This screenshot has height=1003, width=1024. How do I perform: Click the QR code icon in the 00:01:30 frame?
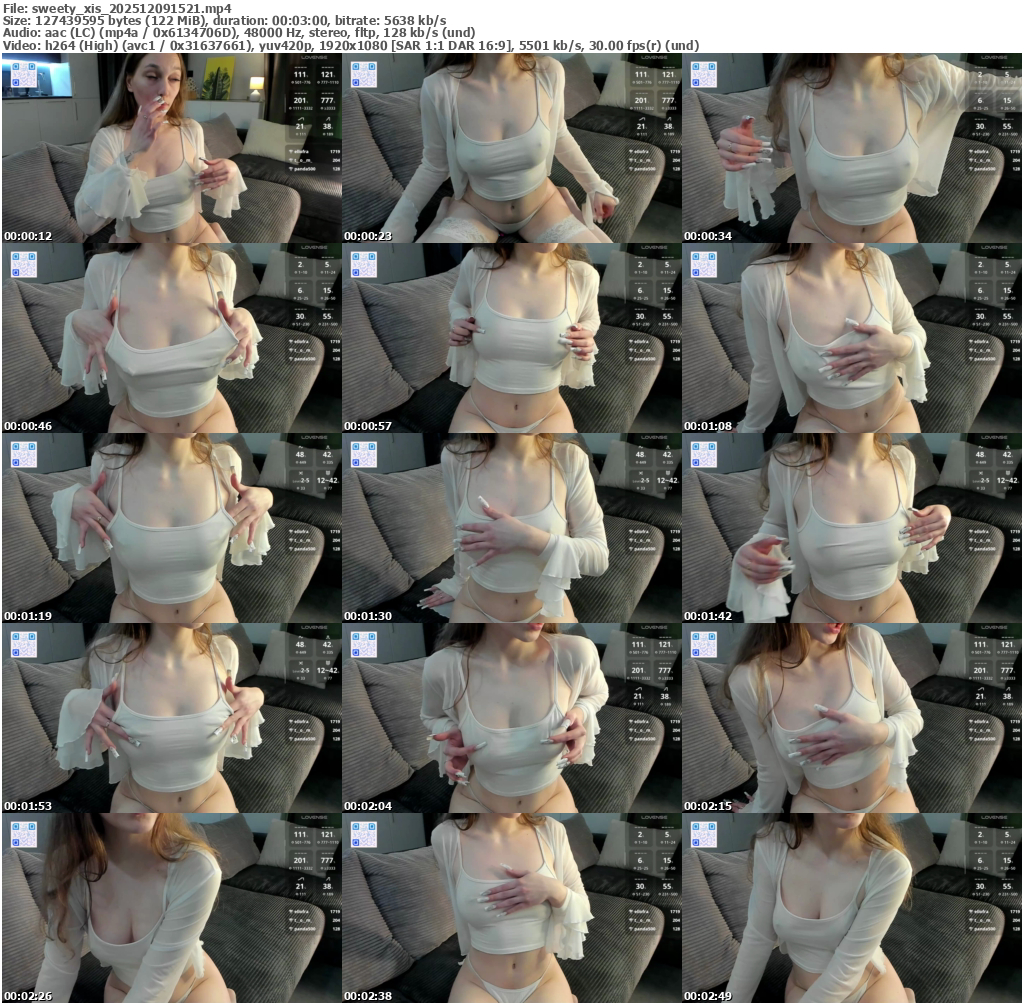click(364, 454)
